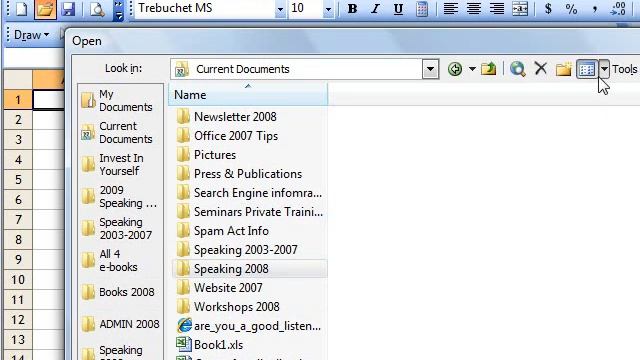Select row header 5 in the worksheet
Viewport: 640px width, 360px height.
point(18,180)
